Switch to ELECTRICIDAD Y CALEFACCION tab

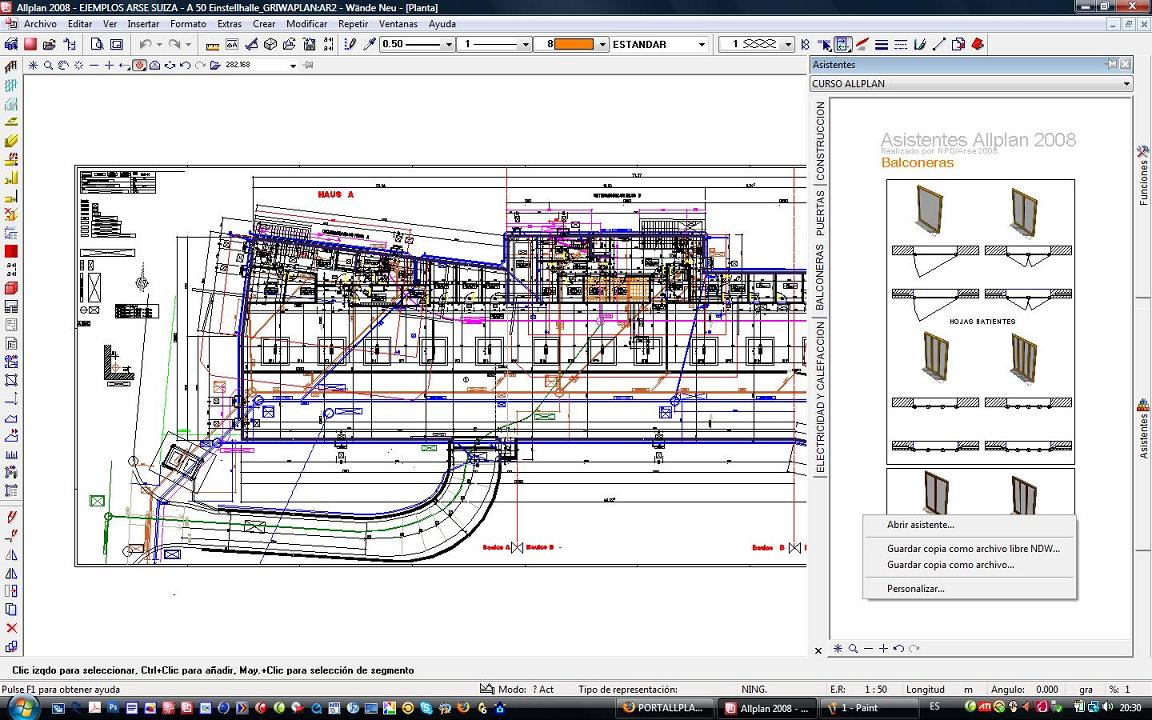point(821,397)
